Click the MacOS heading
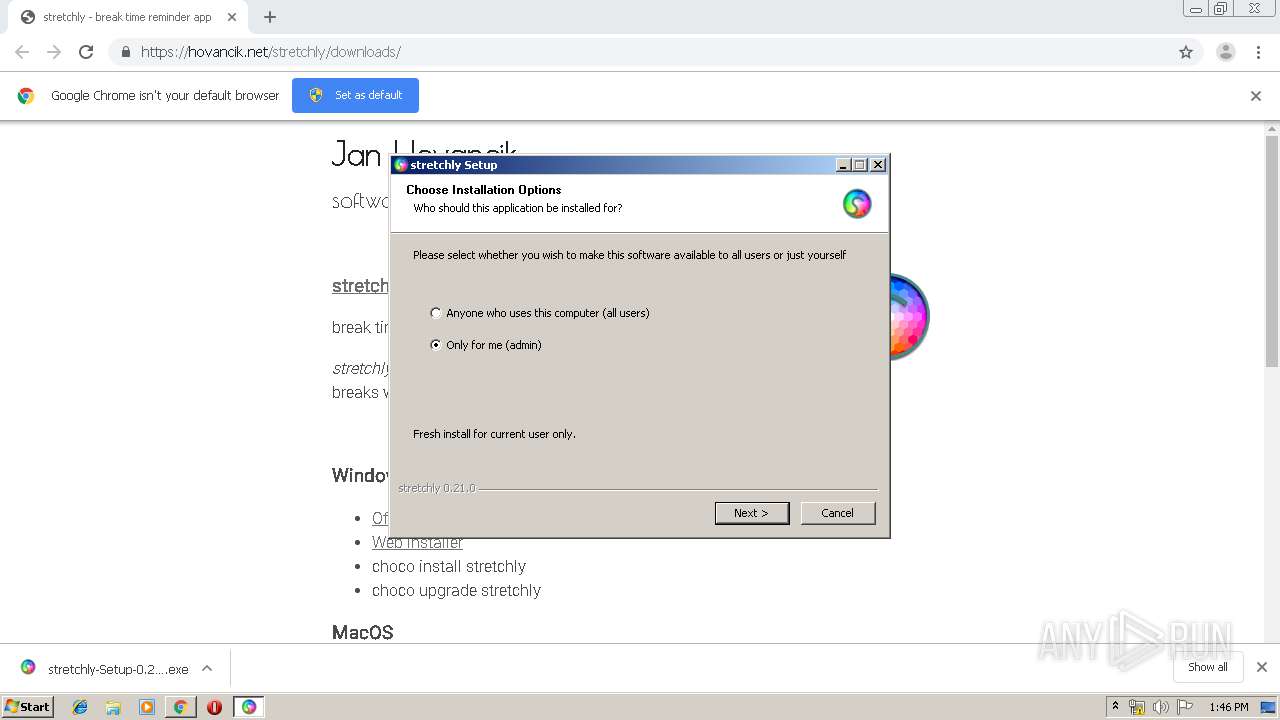The image size is (1280, 720). 363,632
